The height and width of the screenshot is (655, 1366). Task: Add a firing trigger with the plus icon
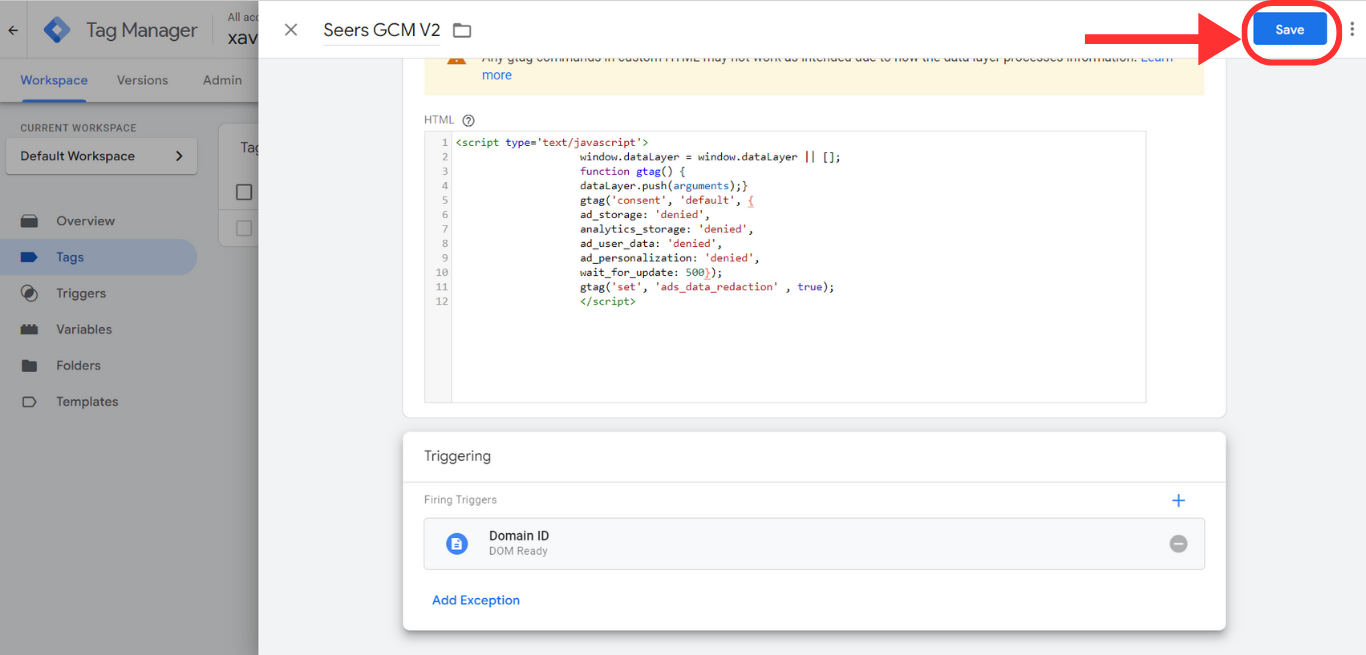click(1178, 500)
